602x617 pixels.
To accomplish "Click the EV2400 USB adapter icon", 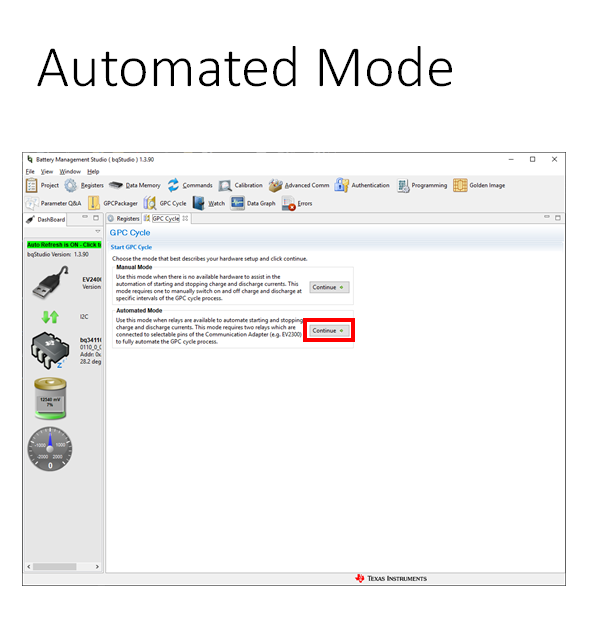I will (x=50, y=282).
